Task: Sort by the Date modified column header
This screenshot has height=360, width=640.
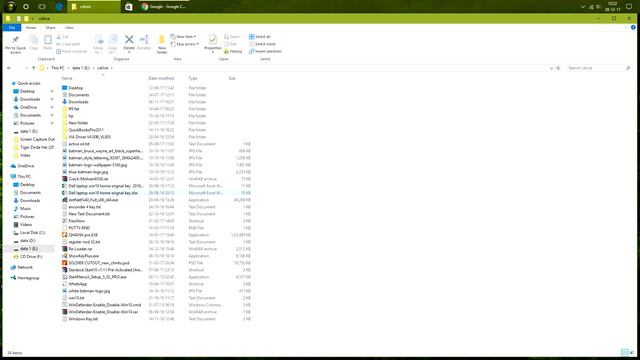Action: pos(161,78)
